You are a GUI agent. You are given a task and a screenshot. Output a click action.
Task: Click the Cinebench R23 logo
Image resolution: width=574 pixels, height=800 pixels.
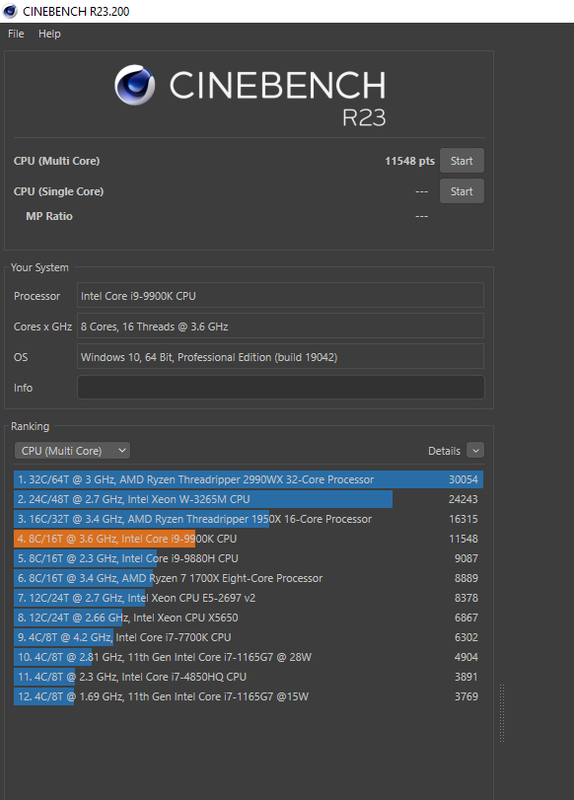[x=250, y=95]
